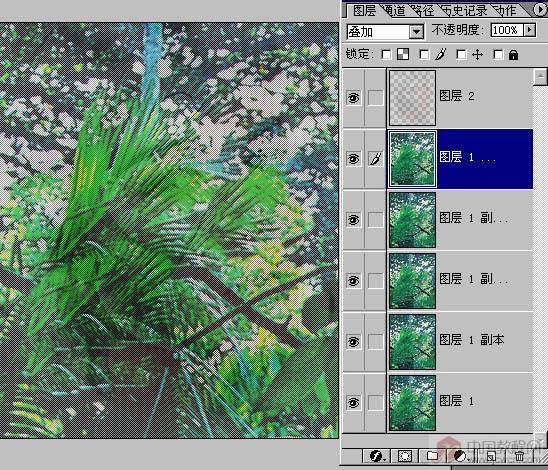Add a layer mask icon
Viewport: 548px width, 470px height.
(405, 456)
